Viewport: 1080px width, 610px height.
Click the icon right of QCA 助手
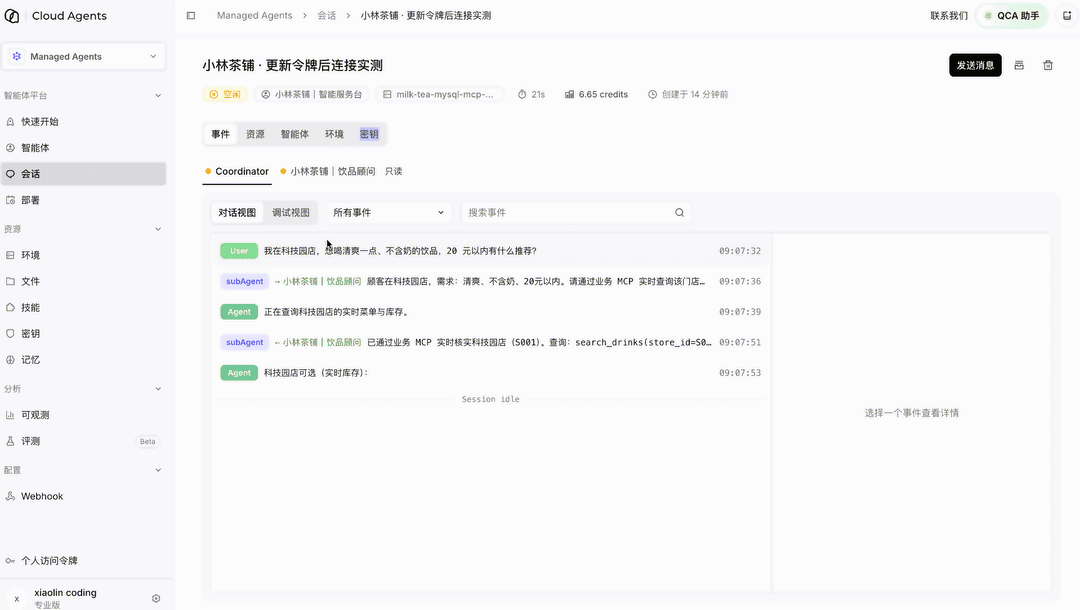click(1067, 15)
